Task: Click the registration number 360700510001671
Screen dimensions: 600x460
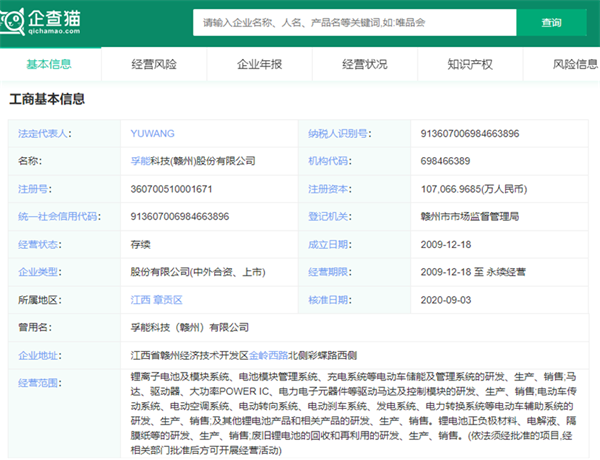Action: pos(171,188)
